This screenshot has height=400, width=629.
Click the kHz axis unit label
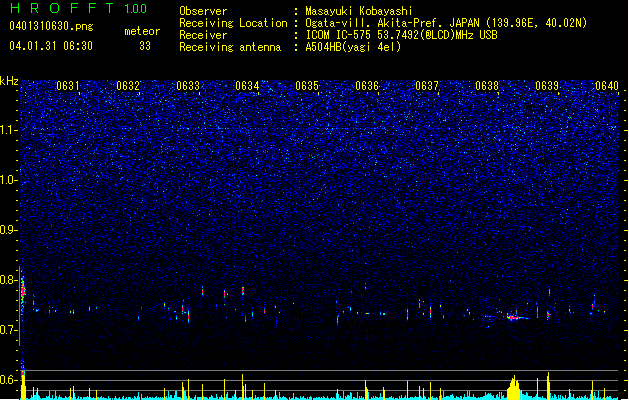click(x=9, y=81)
